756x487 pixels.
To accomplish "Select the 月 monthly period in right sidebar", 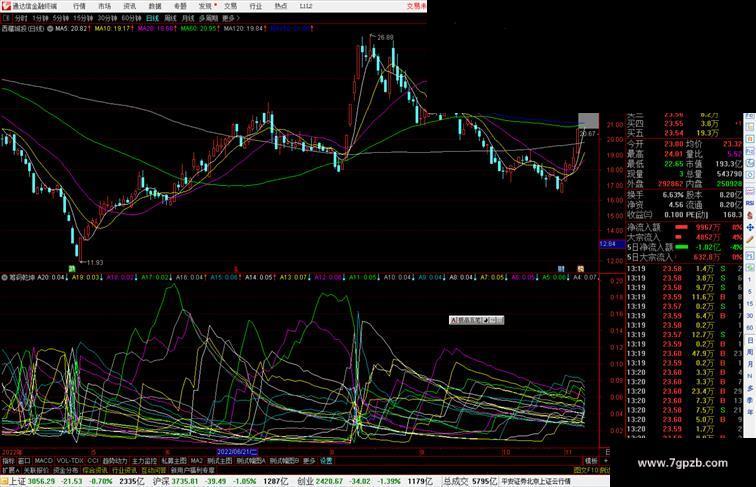I will pyautogui.click(x=750, y=364).
